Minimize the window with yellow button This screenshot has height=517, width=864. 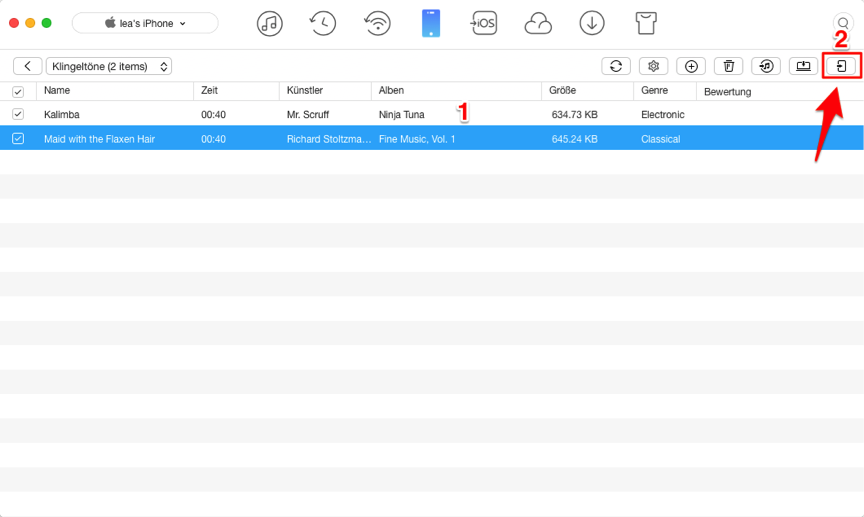(x=30, y=23)
